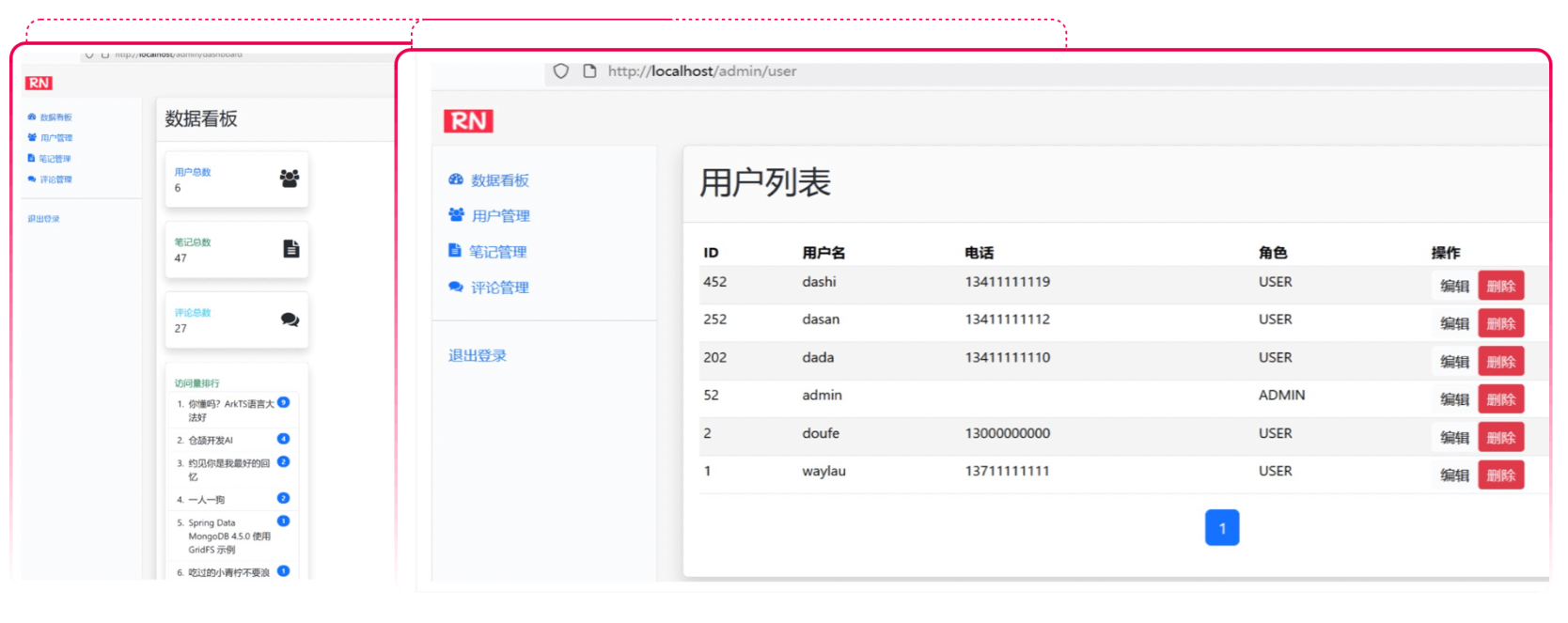Click ranking item 约见你是我最好的回忆
Image resolution: width=1568 pixels, height=623 pixels.
point(228,470)
